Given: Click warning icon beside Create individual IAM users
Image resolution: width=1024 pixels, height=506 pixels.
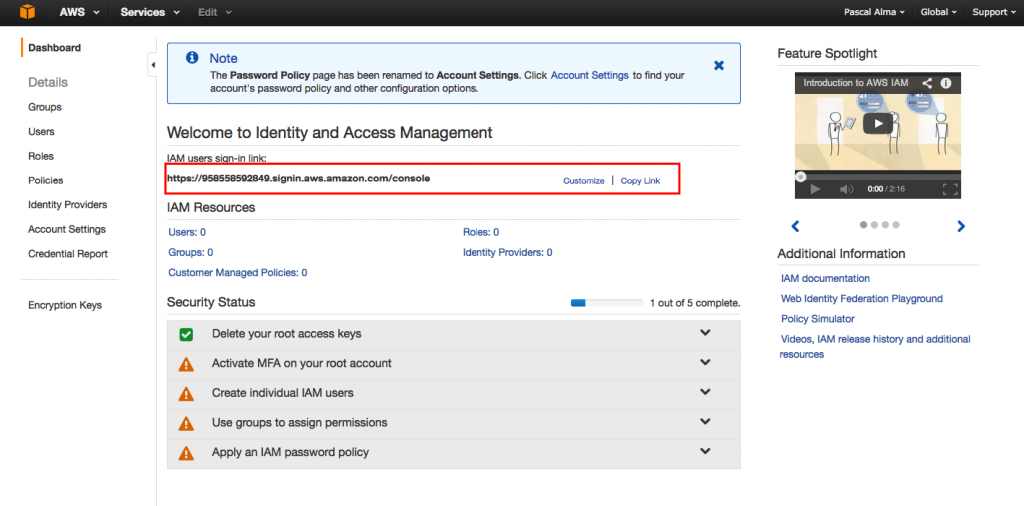Looking at the screenshot, I should click(186, 394).
